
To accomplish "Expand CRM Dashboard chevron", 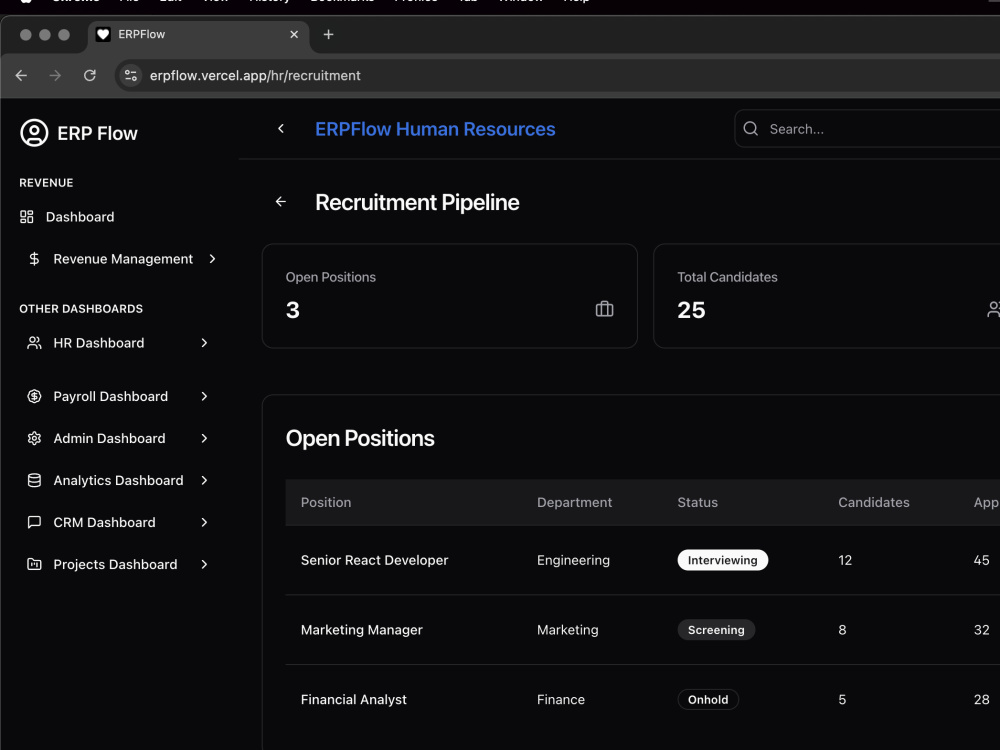I will [204, 523].
